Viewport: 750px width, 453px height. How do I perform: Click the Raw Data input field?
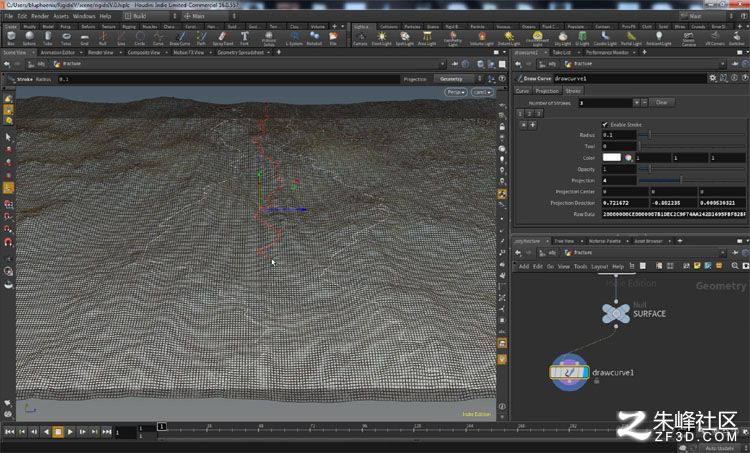(673, 214)
